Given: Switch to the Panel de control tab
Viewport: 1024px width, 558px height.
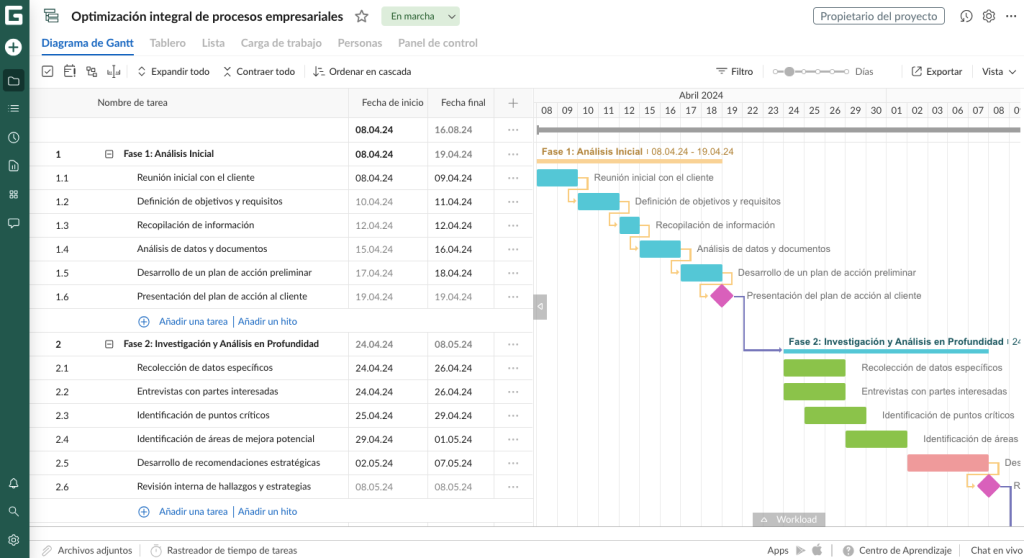Looking at the screenshot, I should [x=438, y=43].
